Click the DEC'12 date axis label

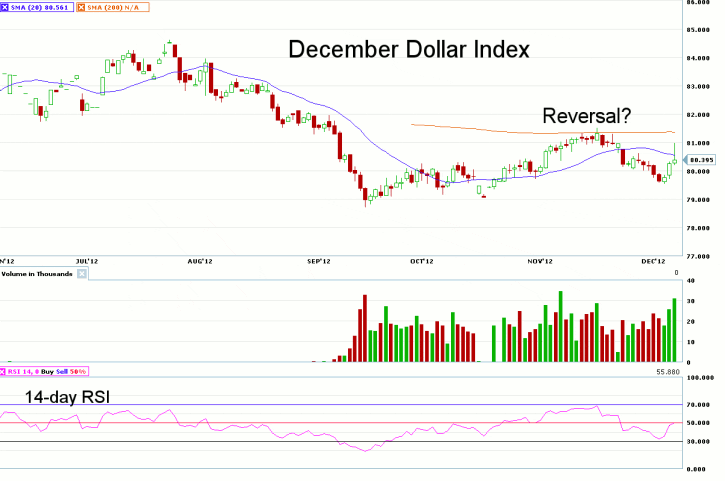(x=653, y=261)
